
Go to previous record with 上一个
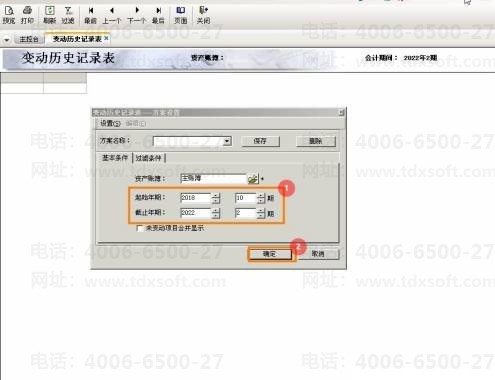click(112, 15)
